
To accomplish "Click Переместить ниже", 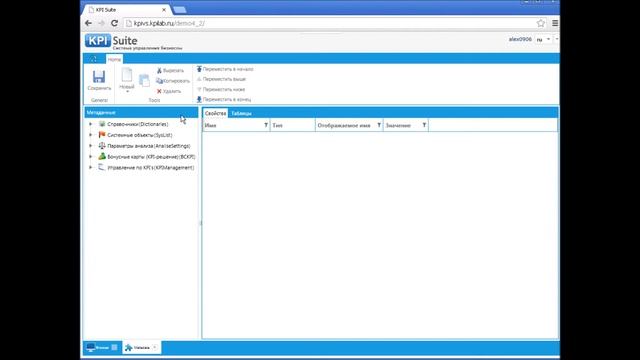I will [221, 89].
